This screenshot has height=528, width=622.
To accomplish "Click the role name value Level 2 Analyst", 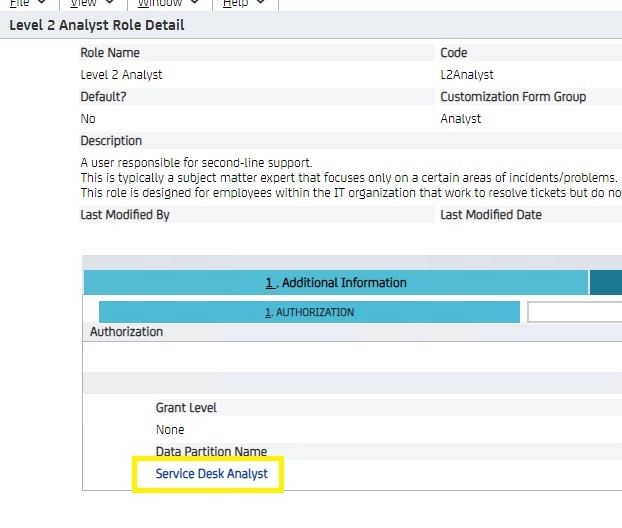I will tap(121, 75).
